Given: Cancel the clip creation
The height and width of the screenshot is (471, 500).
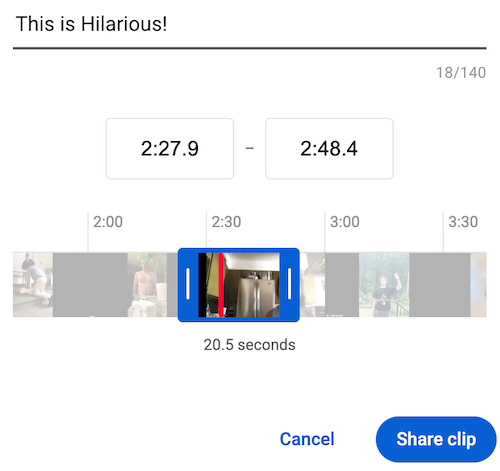Looking at the screenshot, I should click(307, 439).
